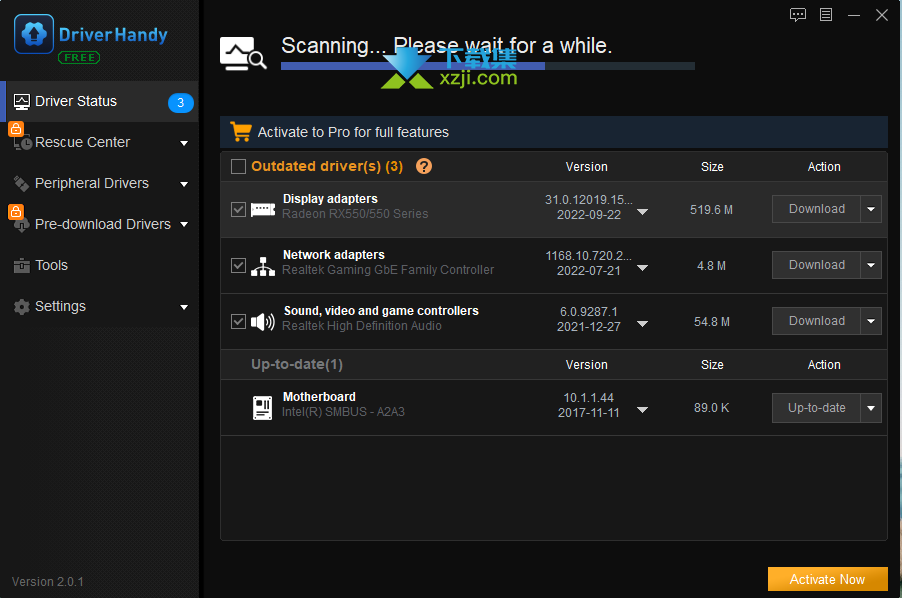Click the Activate Now button
Screen dimensions: 902x598
point(827,579)
